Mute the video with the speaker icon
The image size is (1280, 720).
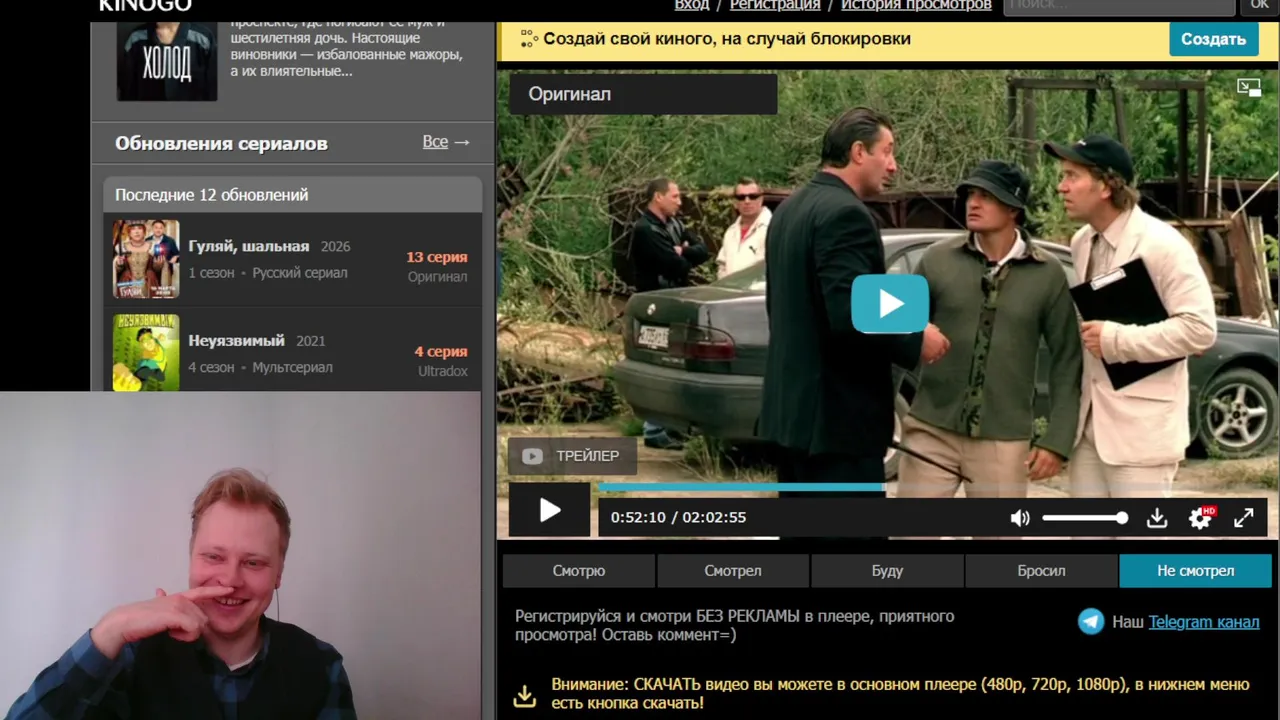tap(1020, 518)
